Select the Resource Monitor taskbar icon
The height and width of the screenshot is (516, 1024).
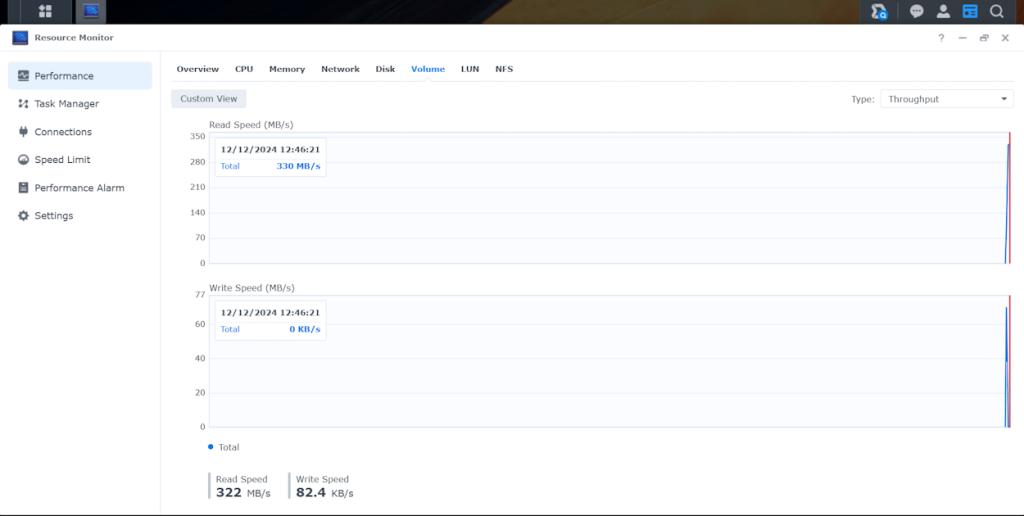[91, 11]
